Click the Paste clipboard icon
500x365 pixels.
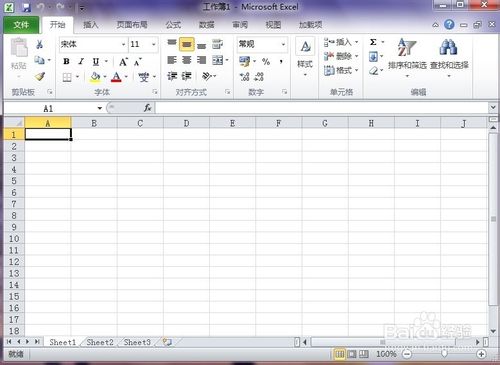pos(19,47)
